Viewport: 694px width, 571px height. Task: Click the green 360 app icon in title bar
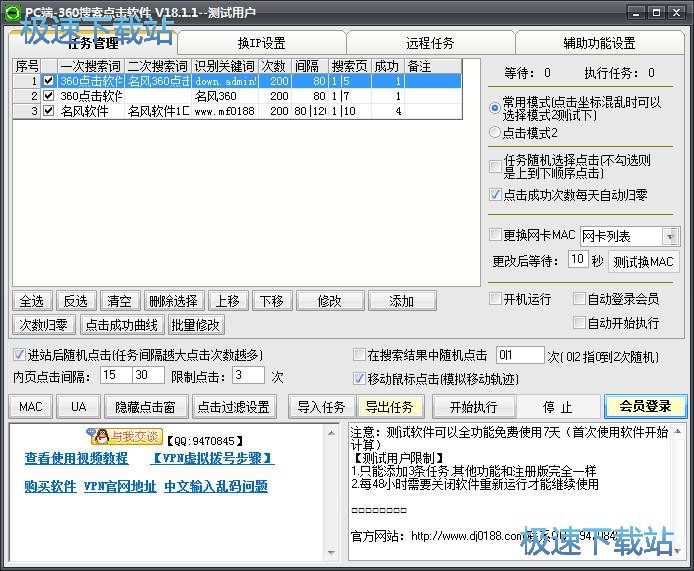(12, 13)
